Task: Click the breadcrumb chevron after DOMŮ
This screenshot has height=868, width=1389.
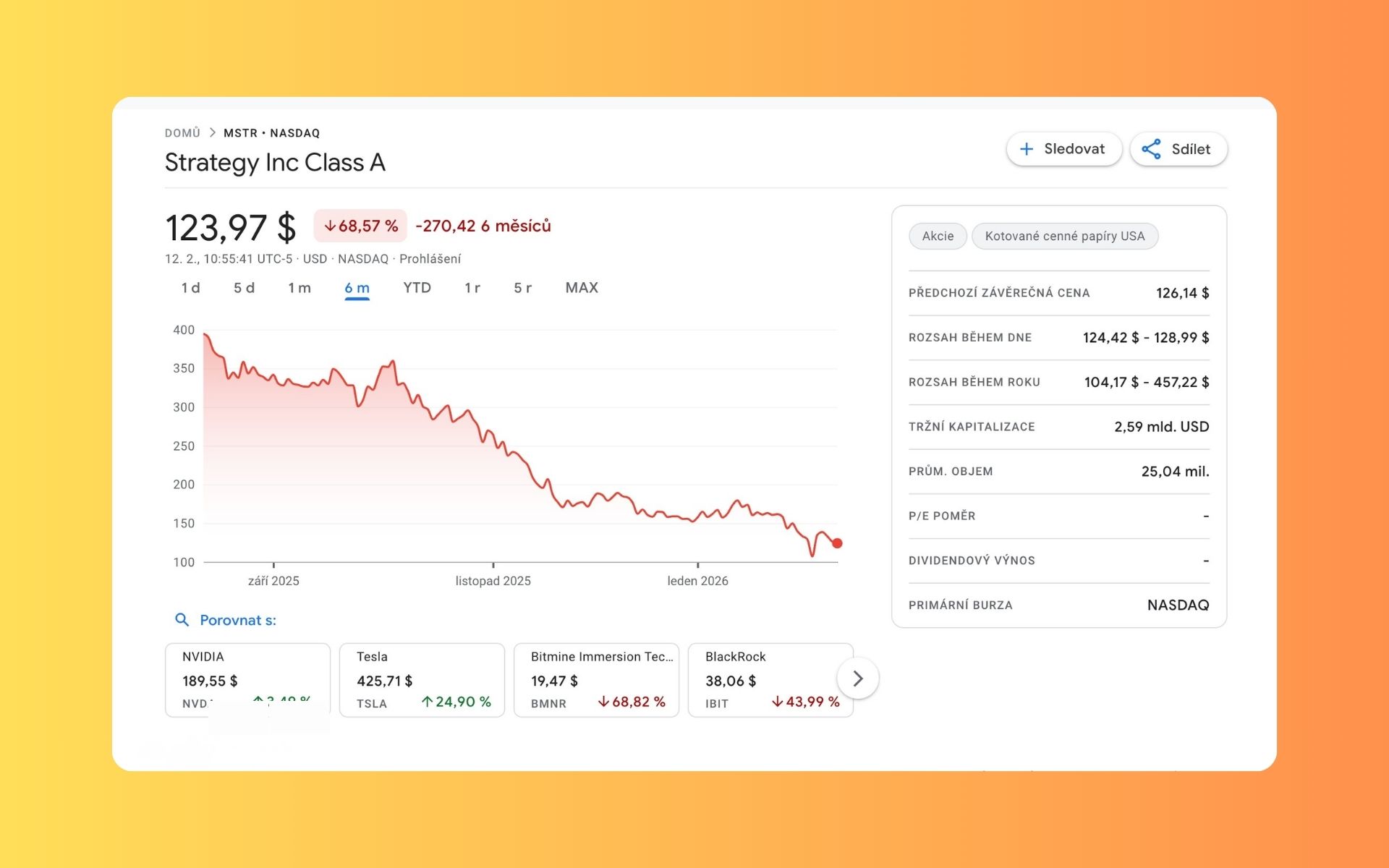Action: click(x=213, y=133)
